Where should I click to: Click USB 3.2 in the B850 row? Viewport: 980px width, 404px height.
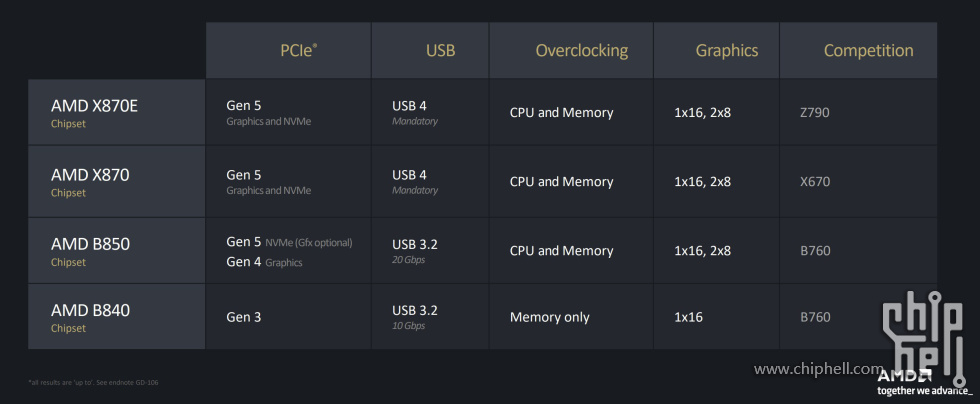coord(414,245)
